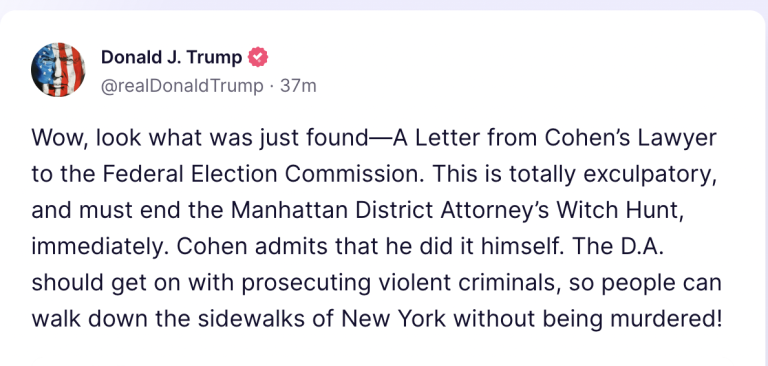Open the American flag profile avatar
Image resolution: width=768 pixels, height=366 pixels.
tap(58, 70)
